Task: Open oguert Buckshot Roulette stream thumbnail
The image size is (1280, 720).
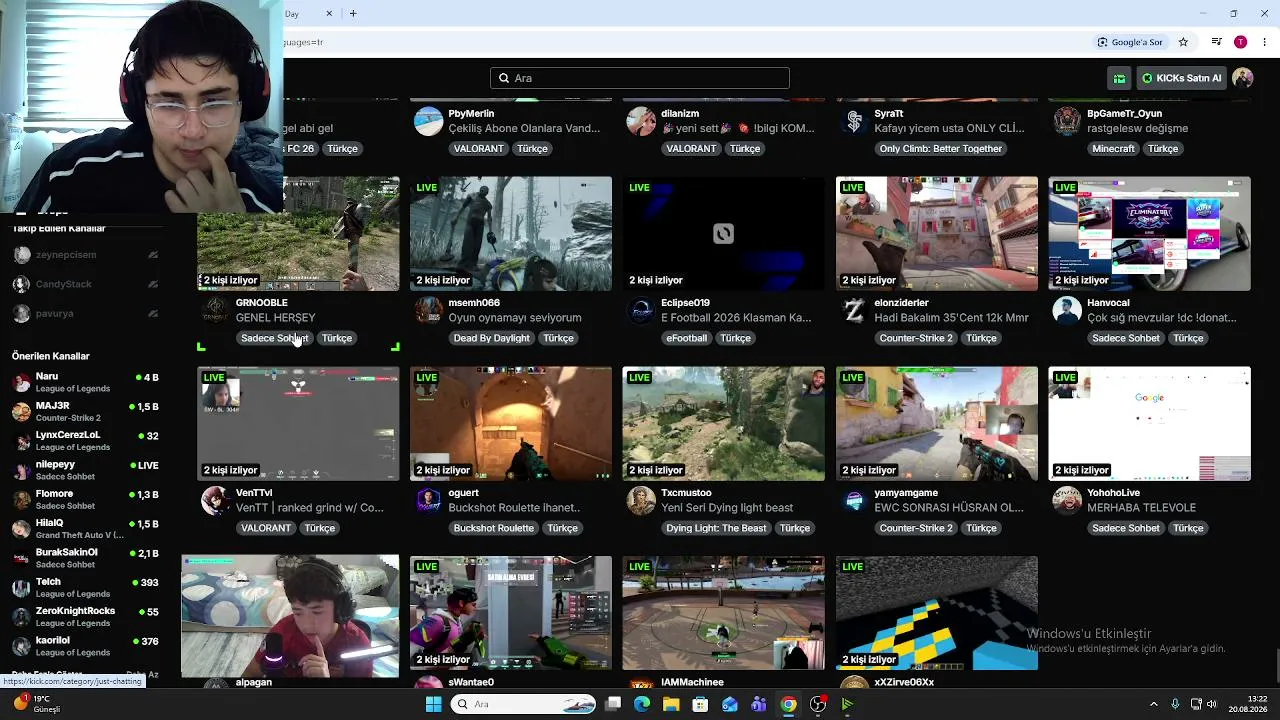Action: click(511, 424)
